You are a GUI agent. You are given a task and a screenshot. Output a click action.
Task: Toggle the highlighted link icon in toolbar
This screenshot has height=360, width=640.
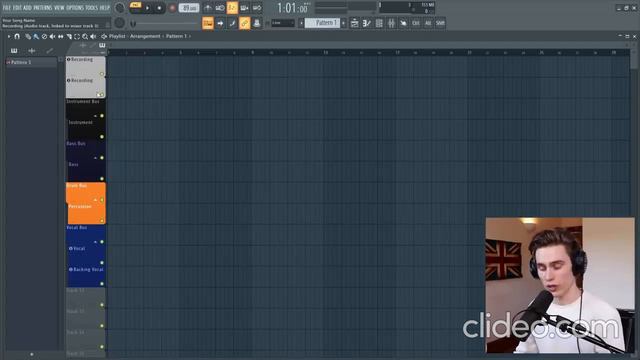[244, 23]
